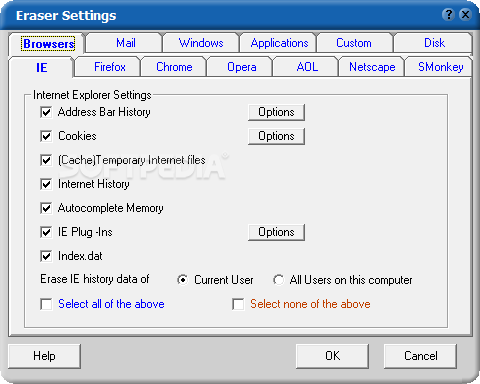Choose All Users on this computer
The width and height of the screenshot is (480, 384).
coord(279,280)
